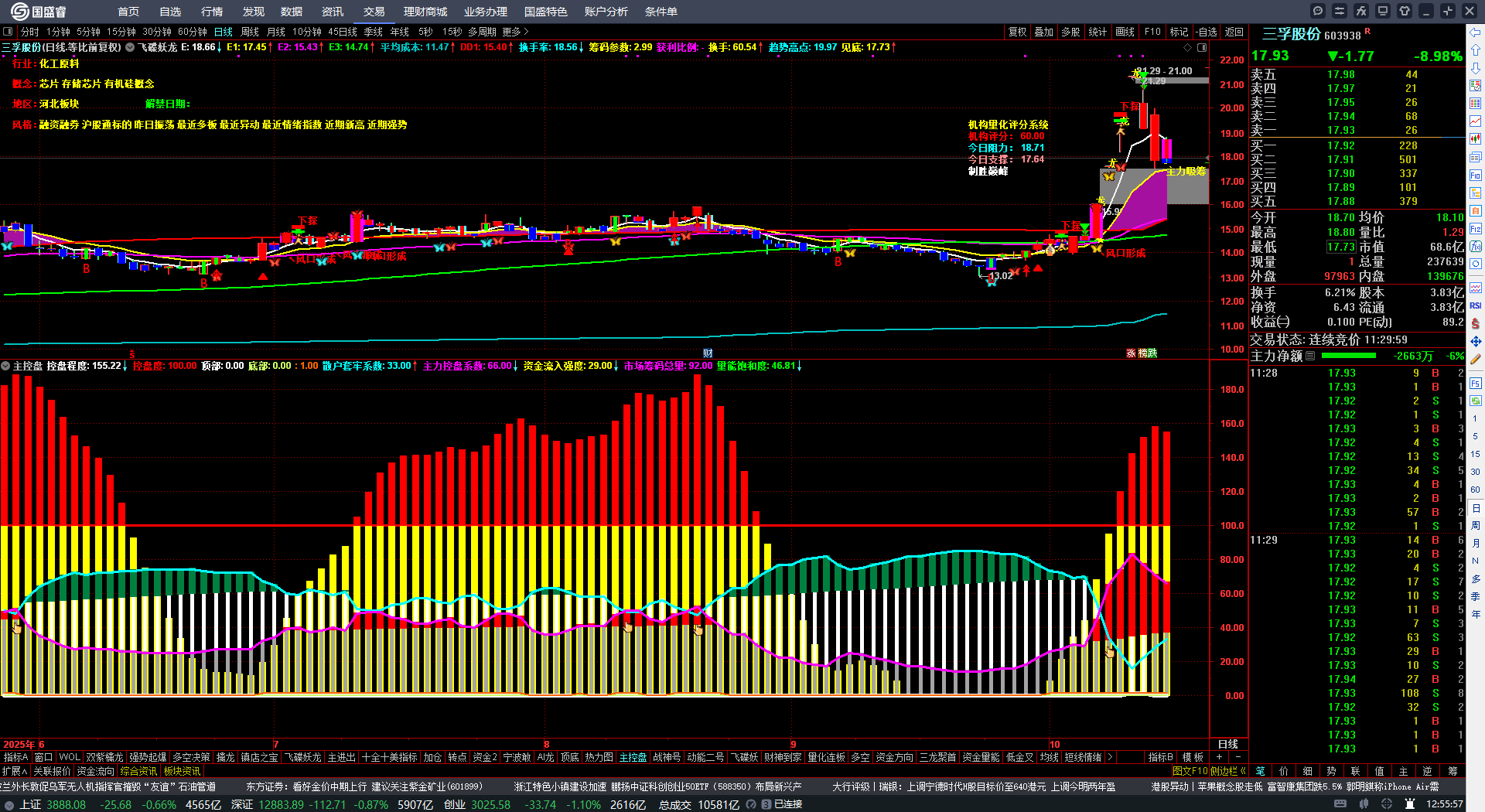Open the 多周期 multi-period selector
This screenshot has height=812, width=1485.
[x=482, y=32]
